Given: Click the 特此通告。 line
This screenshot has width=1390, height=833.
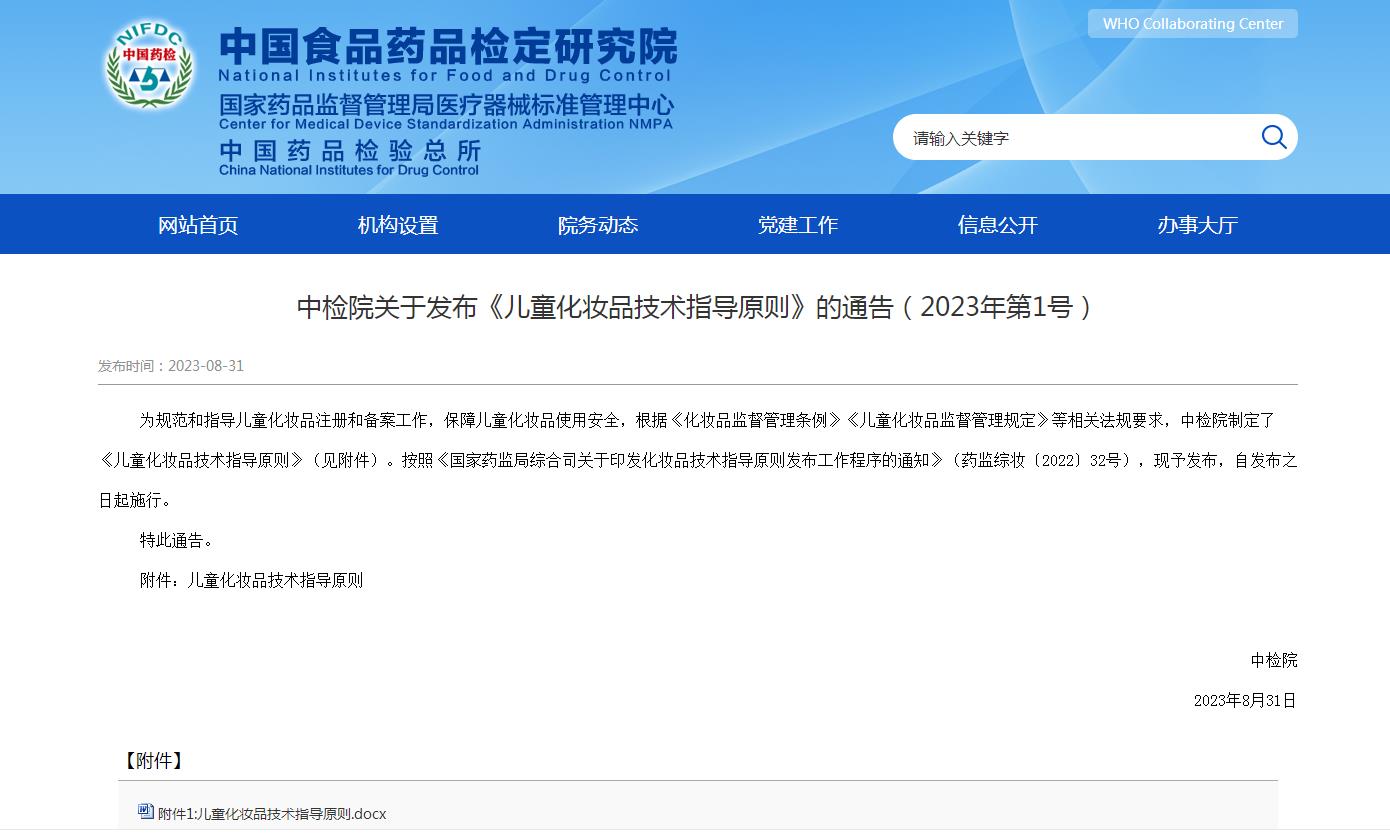Looking at the screenshot, I should (177, 541).
